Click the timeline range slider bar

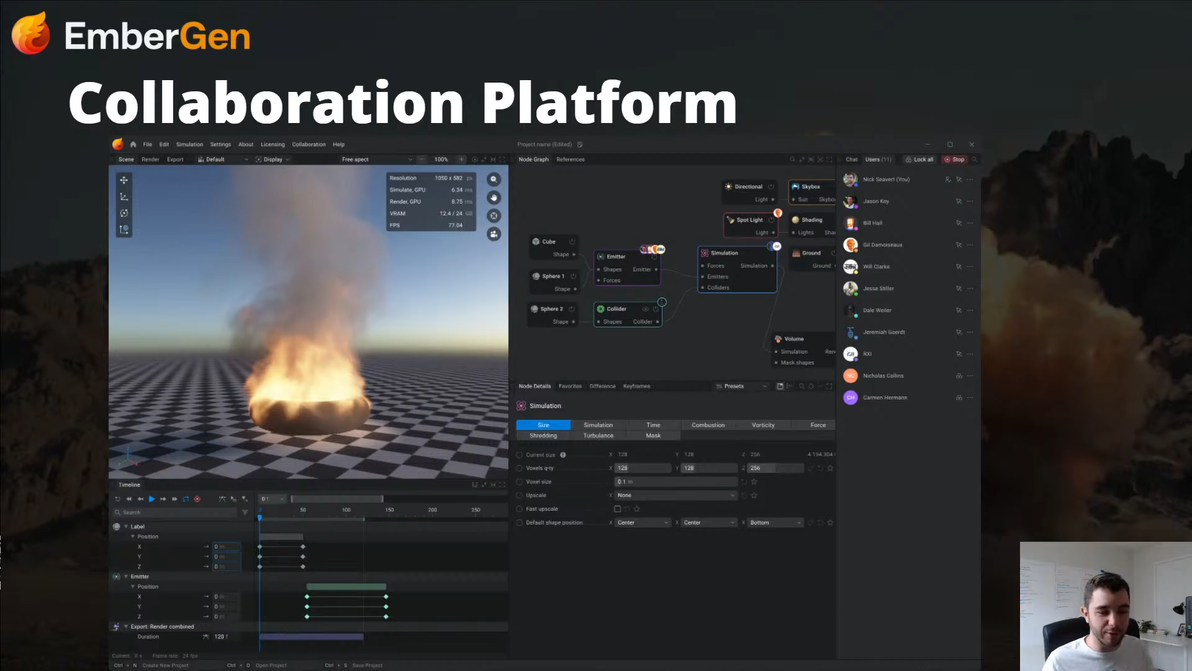[x=336, y=499]
